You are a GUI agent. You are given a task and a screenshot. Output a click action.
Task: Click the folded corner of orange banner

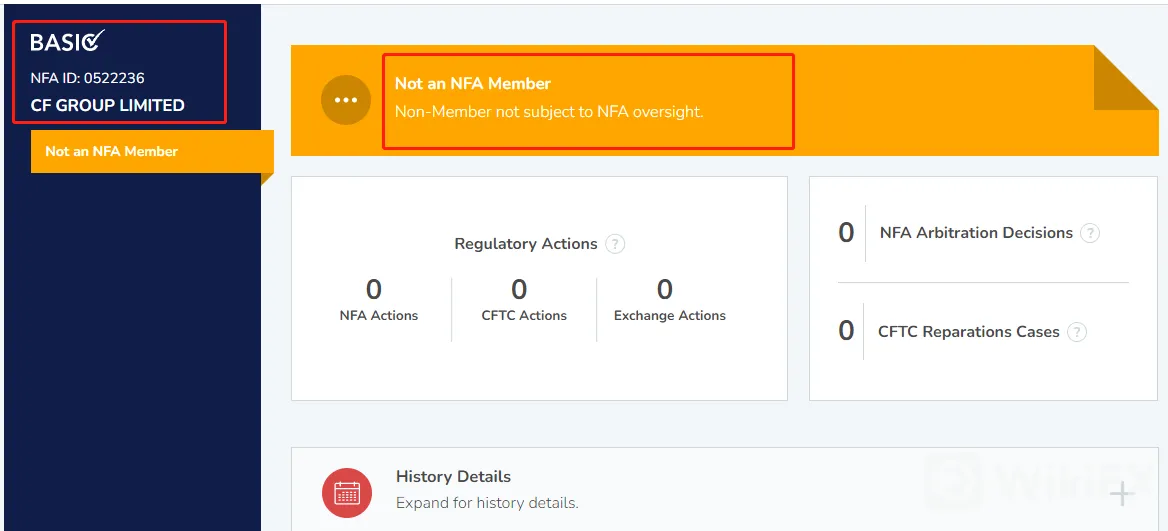(x=1126, y=77)
